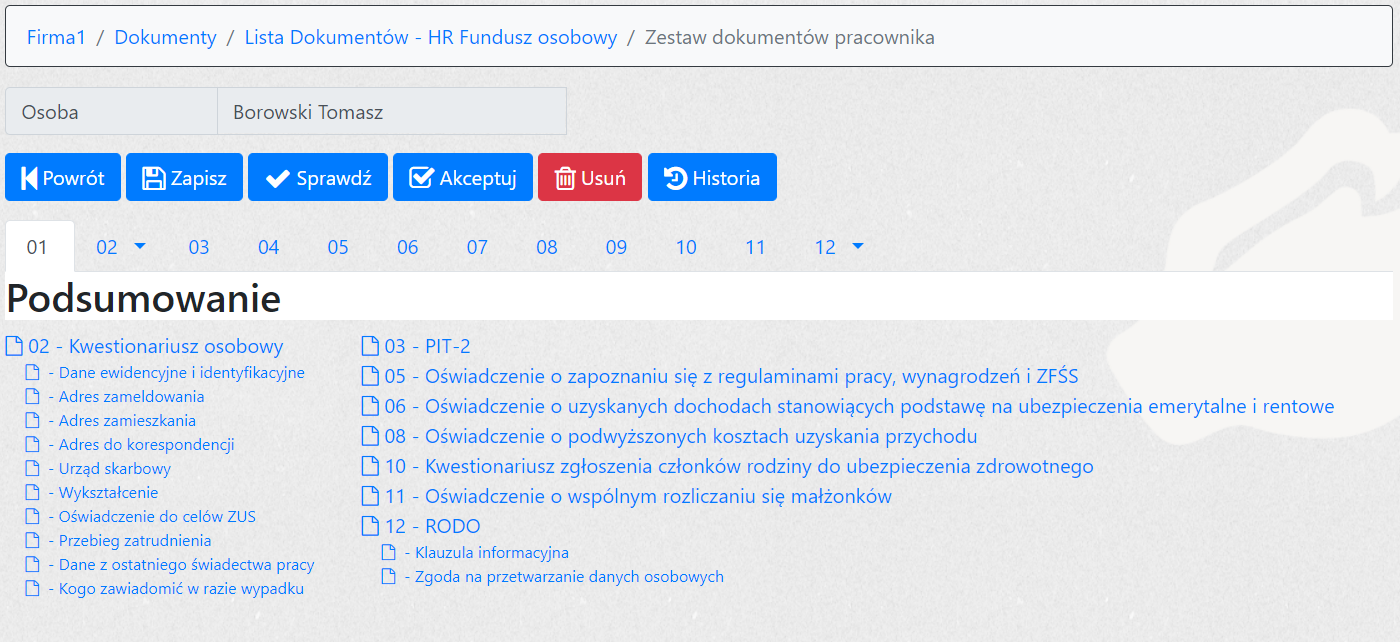Image resolution: width=1400 pixels, height=642 pixels.
Task: Expand the dropdown arrow on tab 02
Action: pyautogui.click(x=139, y=246)
